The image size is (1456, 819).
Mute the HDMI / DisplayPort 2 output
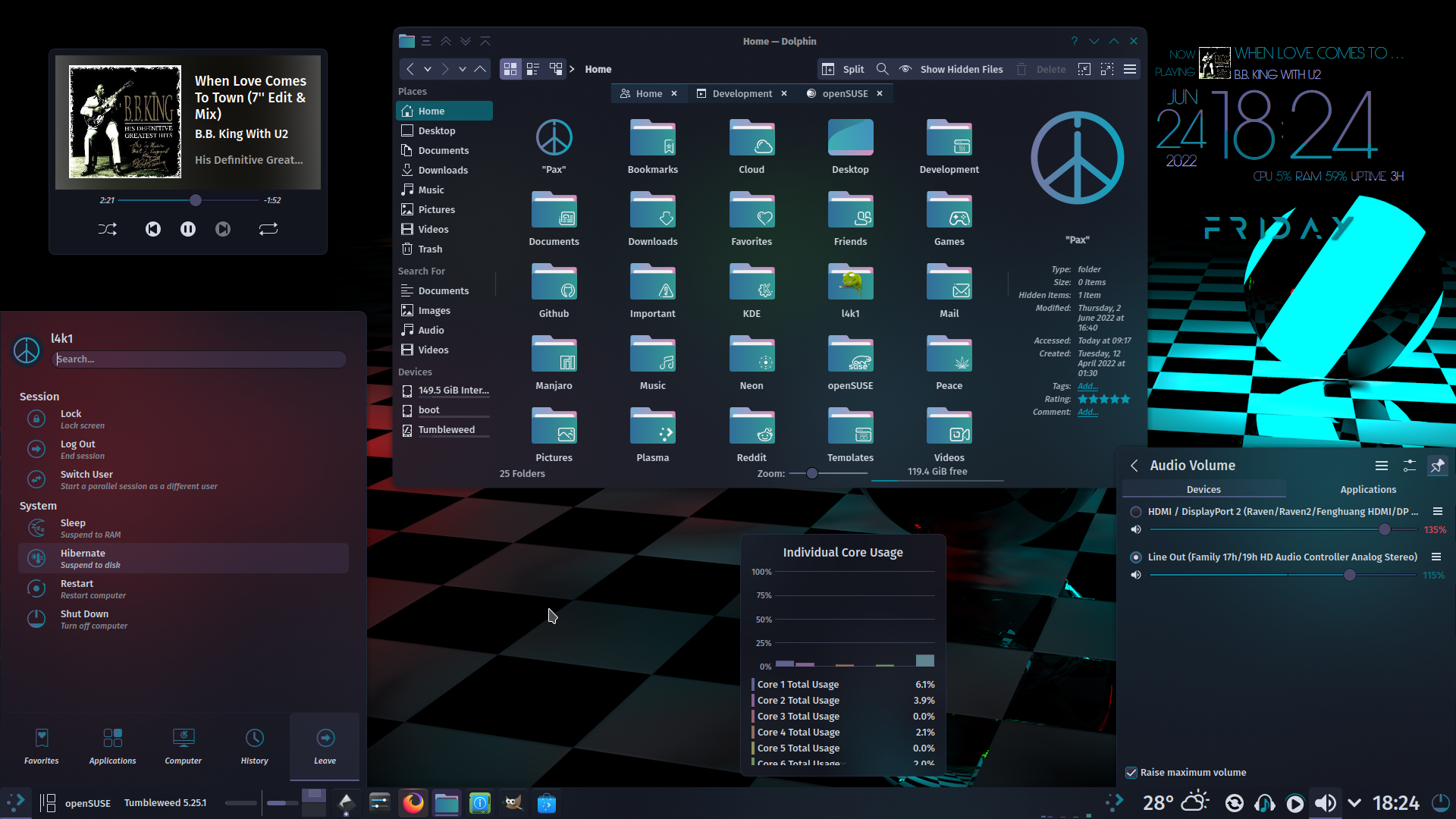(1136, 529)
